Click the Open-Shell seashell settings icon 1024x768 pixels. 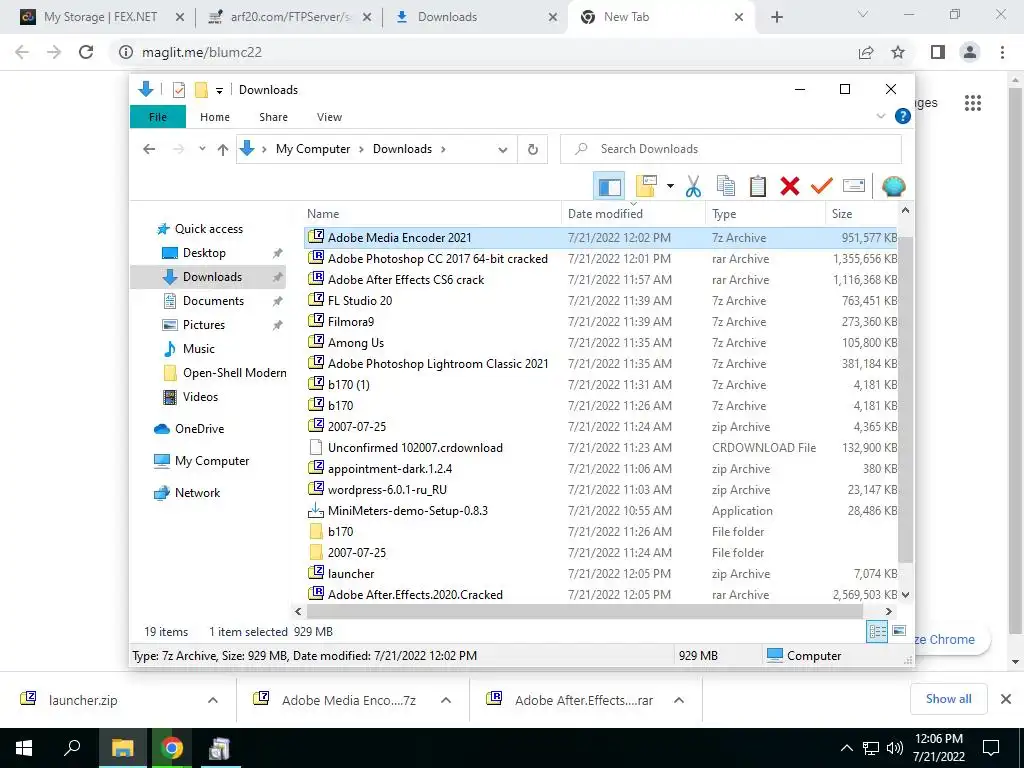click(893, 186)
